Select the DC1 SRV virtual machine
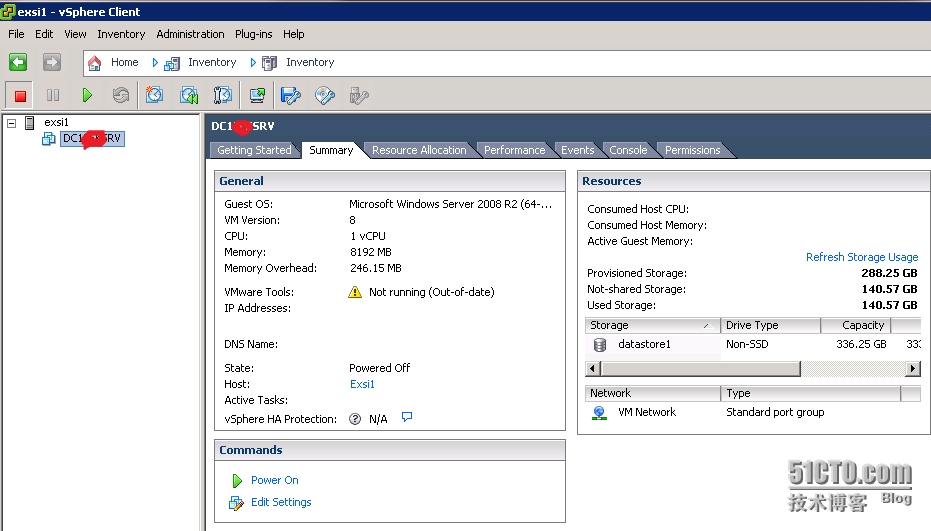 pyautogui.click(x=92, y=139)
